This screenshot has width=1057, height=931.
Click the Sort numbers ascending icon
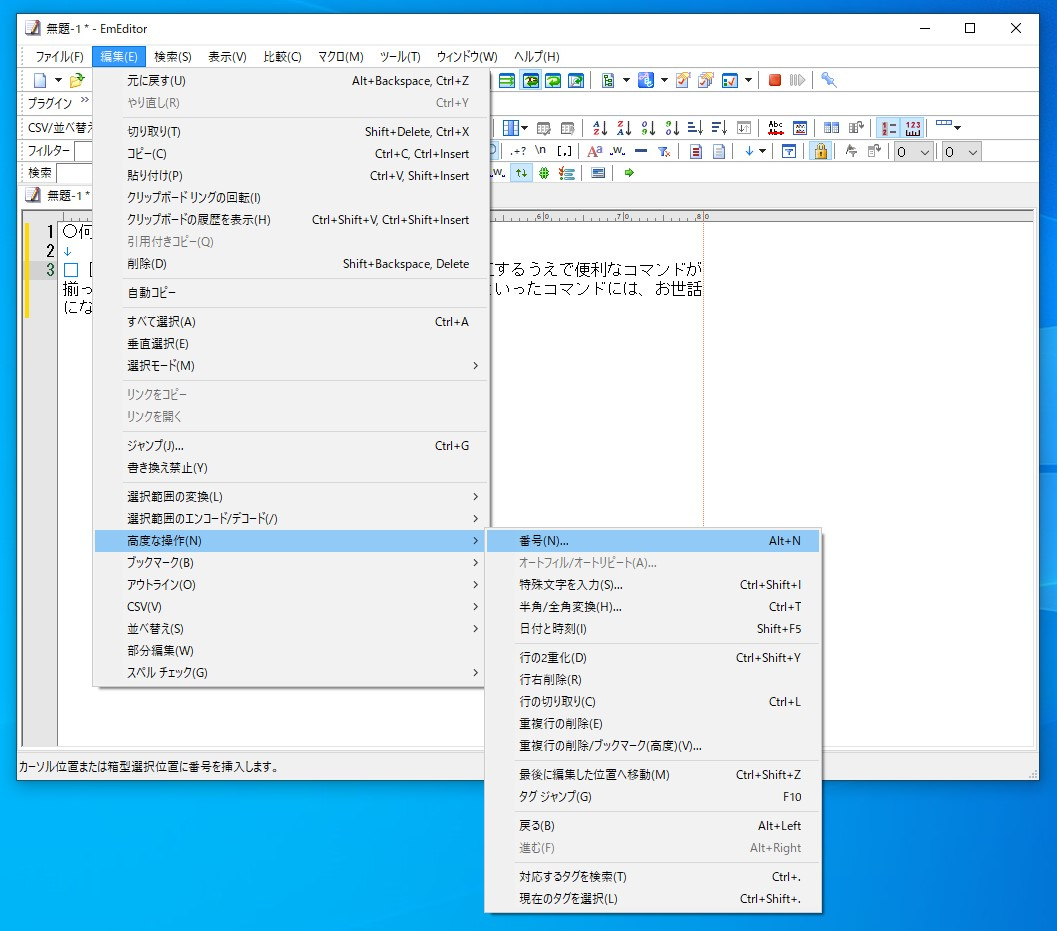click(648, 127)
